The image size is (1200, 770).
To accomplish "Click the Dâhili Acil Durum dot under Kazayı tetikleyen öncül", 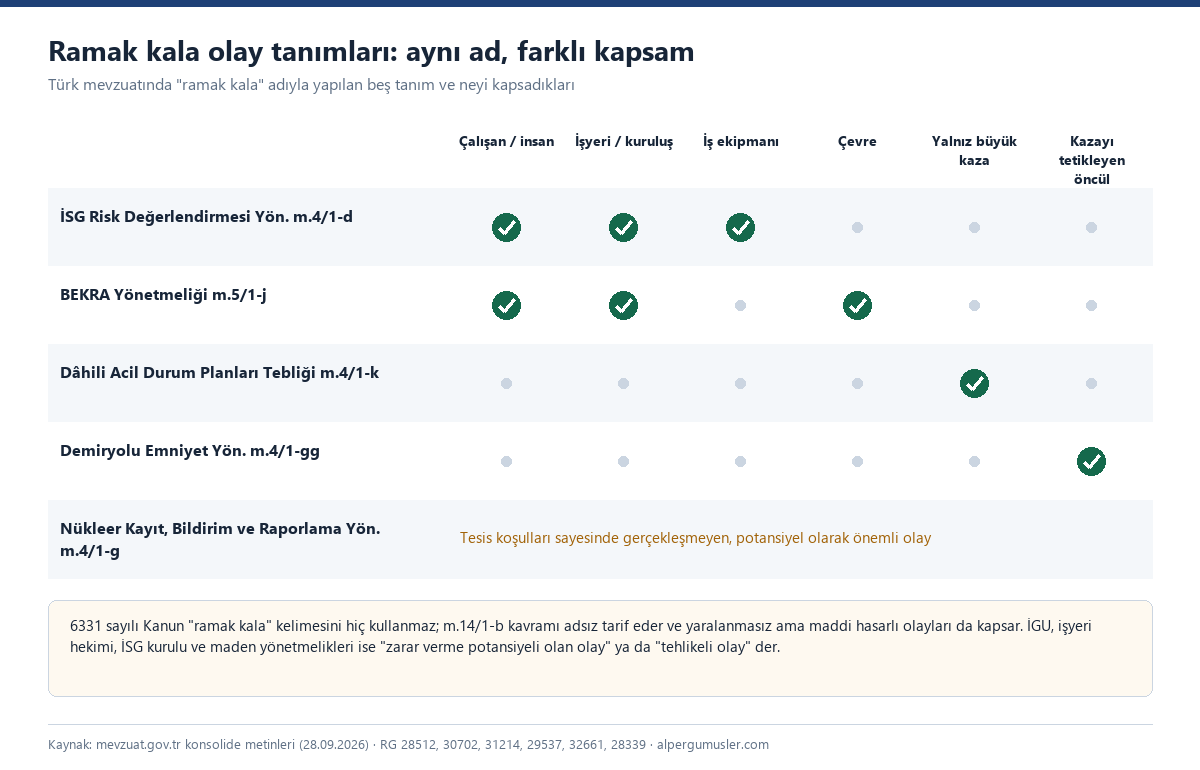I will pyautogui.click(x=1091, y=384).
